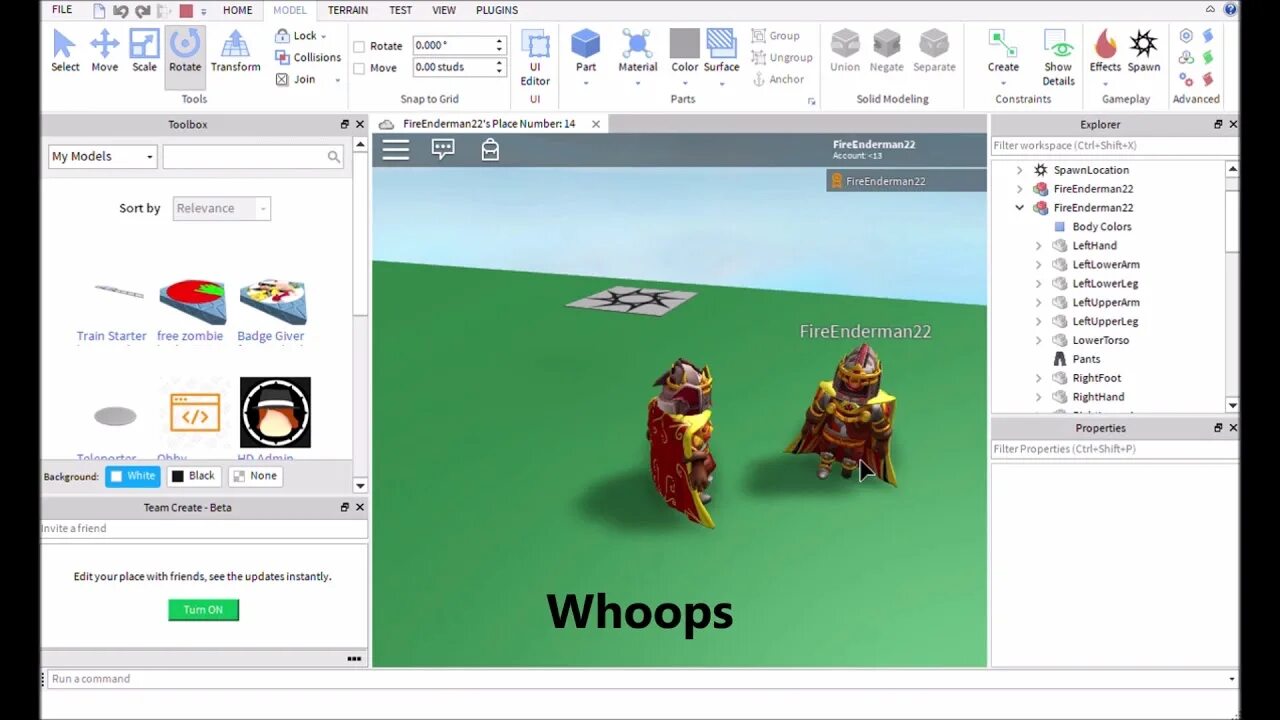This screenshot has width=1280, height=720.
Task: Switch to the VIEW tab
Action: tap(444, 10)
